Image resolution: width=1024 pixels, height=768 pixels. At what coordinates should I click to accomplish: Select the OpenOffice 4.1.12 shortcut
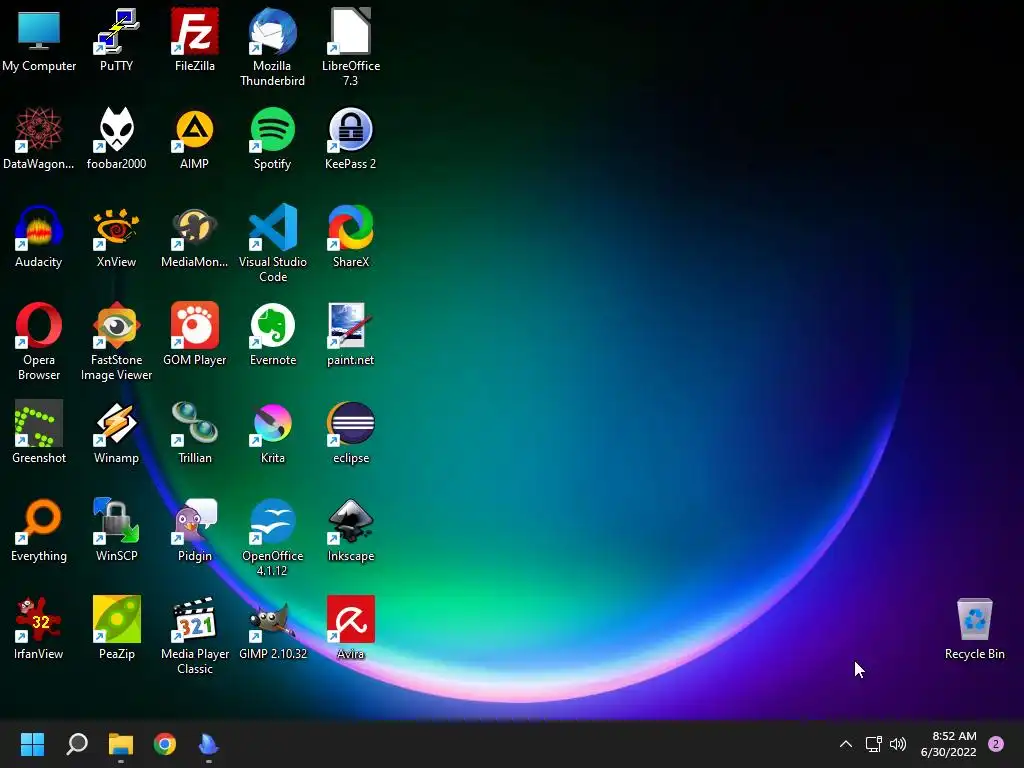[x=272, y=537]
